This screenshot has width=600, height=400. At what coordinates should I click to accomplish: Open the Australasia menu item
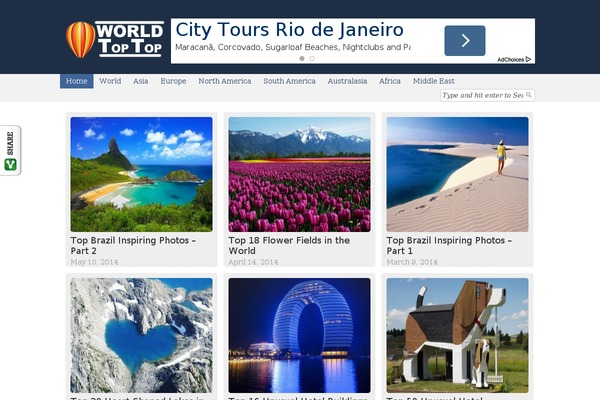pyautogui.click(x=347, y=81)
